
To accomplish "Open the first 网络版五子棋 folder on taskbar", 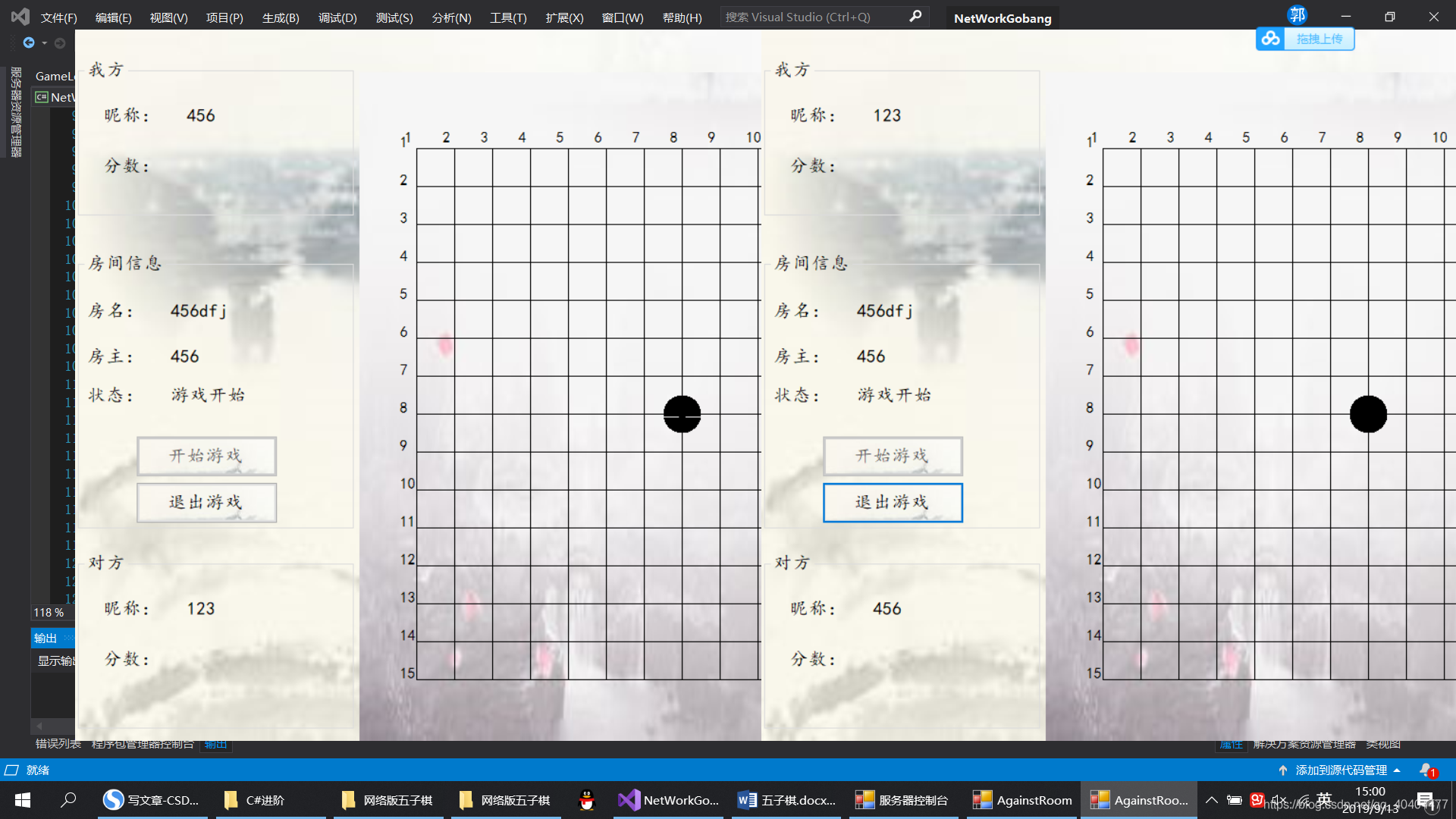I will (388, 800).
